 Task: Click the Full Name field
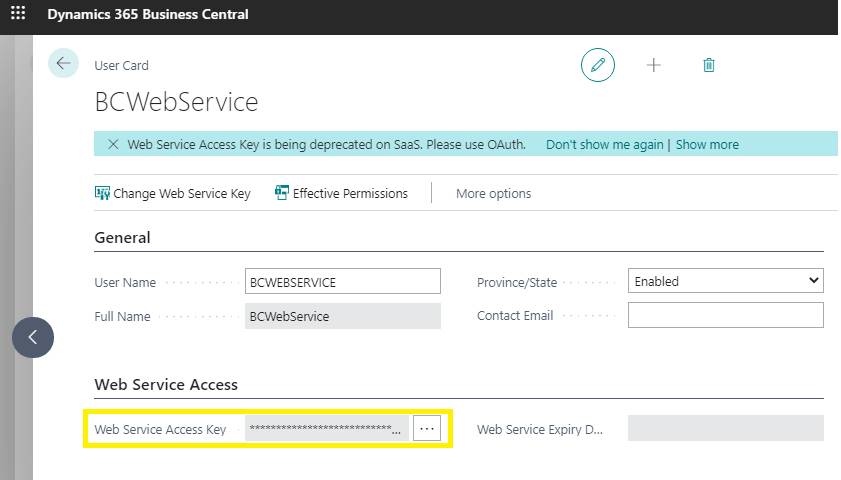tap(343, 316)
